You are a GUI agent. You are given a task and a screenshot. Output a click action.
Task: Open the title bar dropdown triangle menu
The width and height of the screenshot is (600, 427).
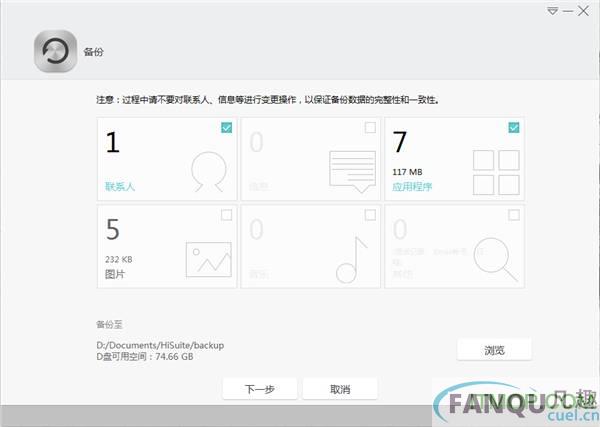(x=552, y=11)
